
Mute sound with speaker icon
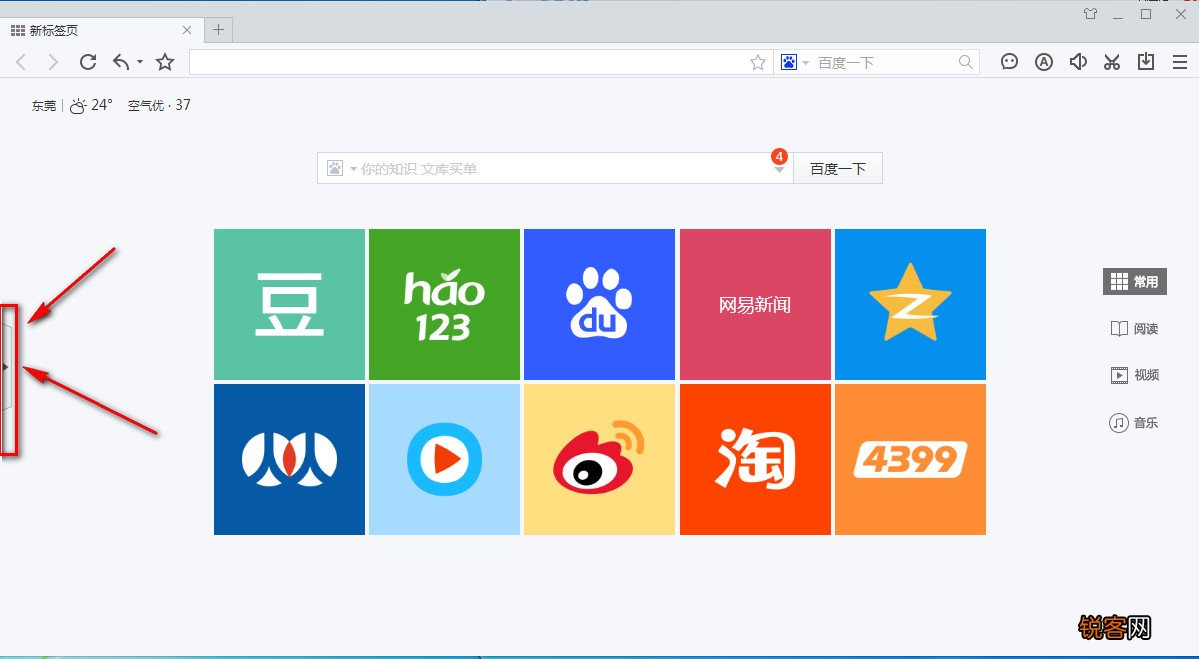pyautogui.click(x=1078, y=62)
